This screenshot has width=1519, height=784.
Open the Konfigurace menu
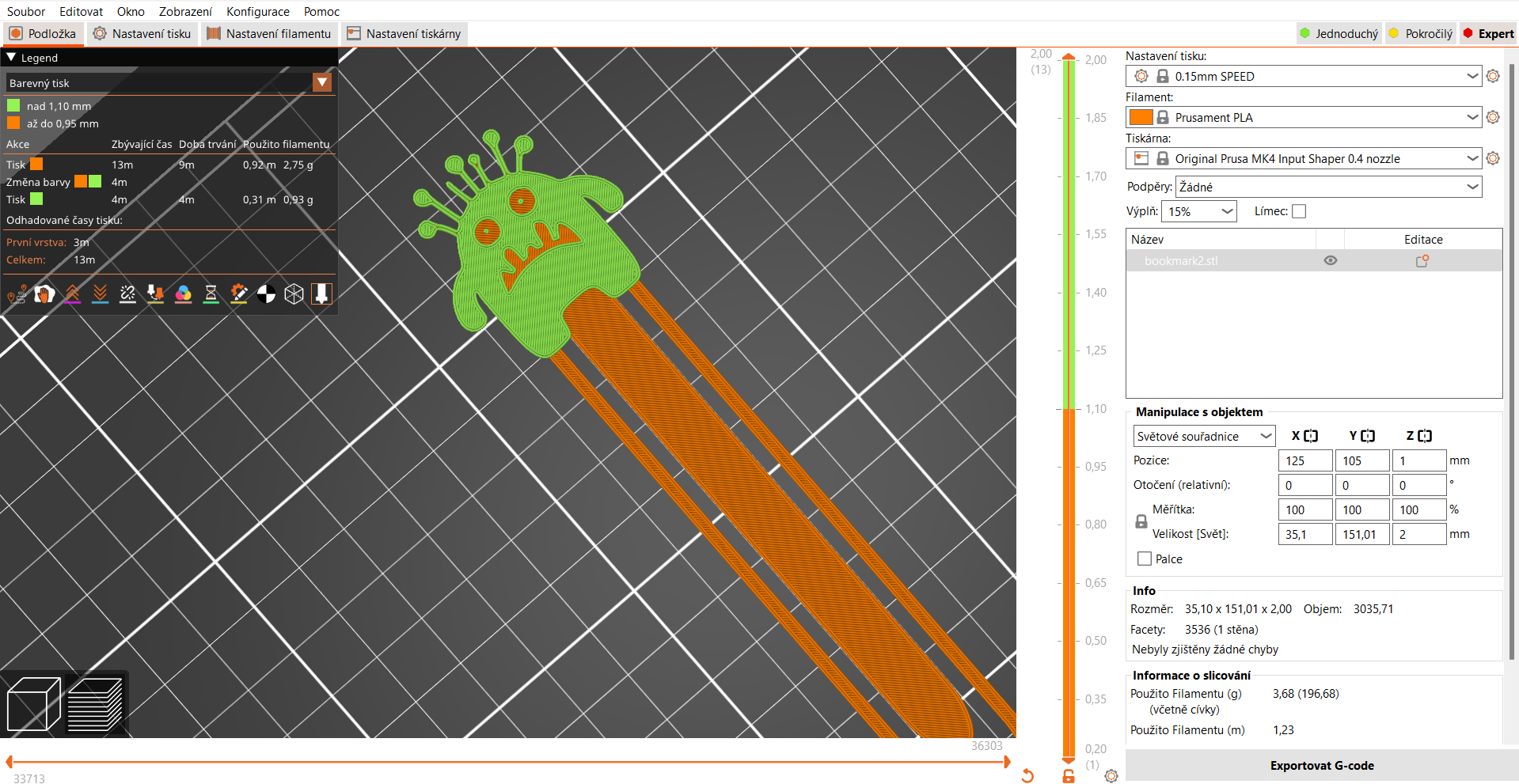(258, 11)
